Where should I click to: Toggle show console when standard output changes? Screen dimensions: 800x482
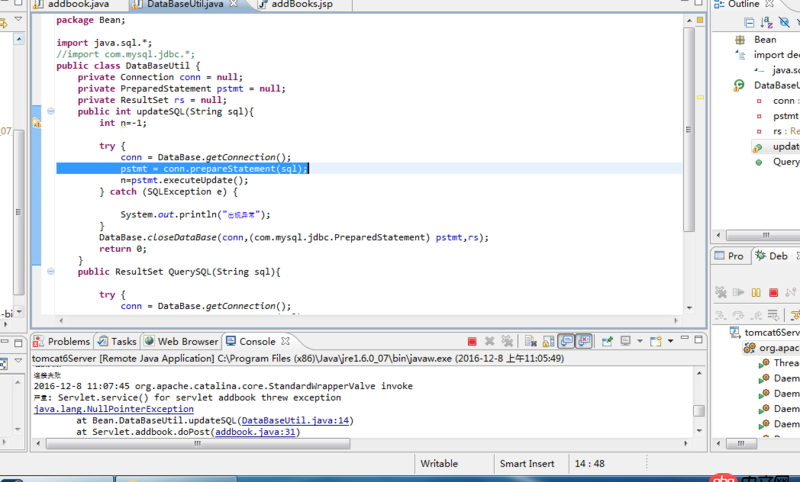coord(565,342)
